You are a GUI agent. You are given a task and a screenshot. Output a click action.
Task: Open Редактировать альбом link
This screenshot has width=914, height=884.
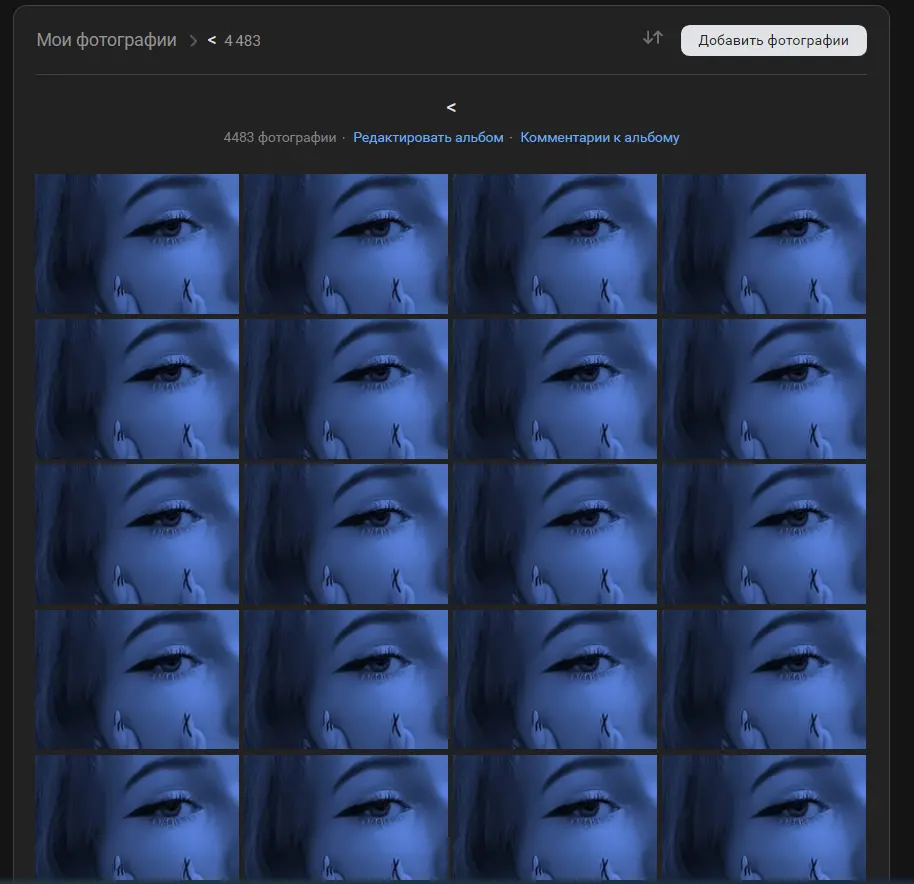[x=428, y=138]
